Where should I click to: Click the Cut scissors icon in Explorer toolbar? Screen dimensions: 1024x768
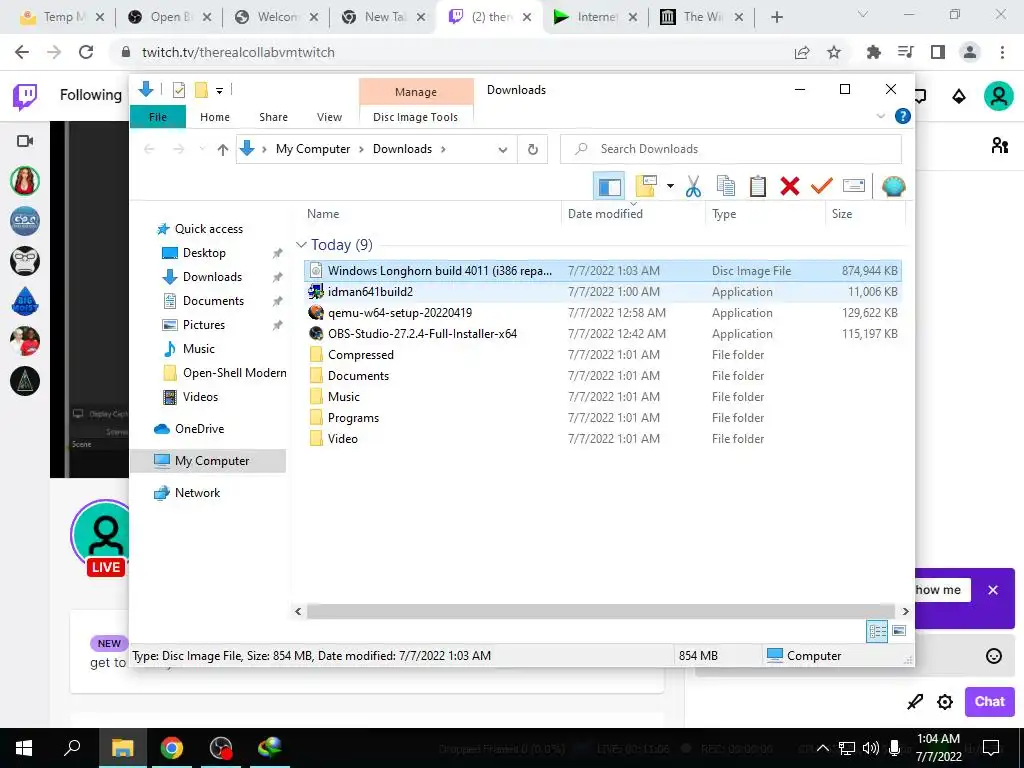click(x=693, y=187)
